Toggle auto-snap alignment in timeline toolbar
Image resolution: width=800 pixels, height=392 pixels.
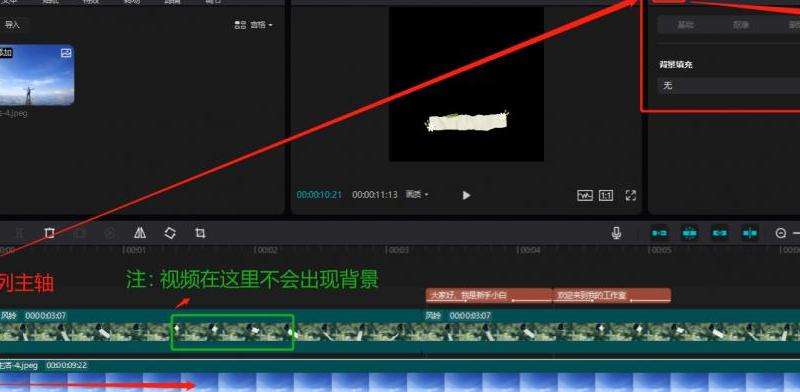[690, 233]
